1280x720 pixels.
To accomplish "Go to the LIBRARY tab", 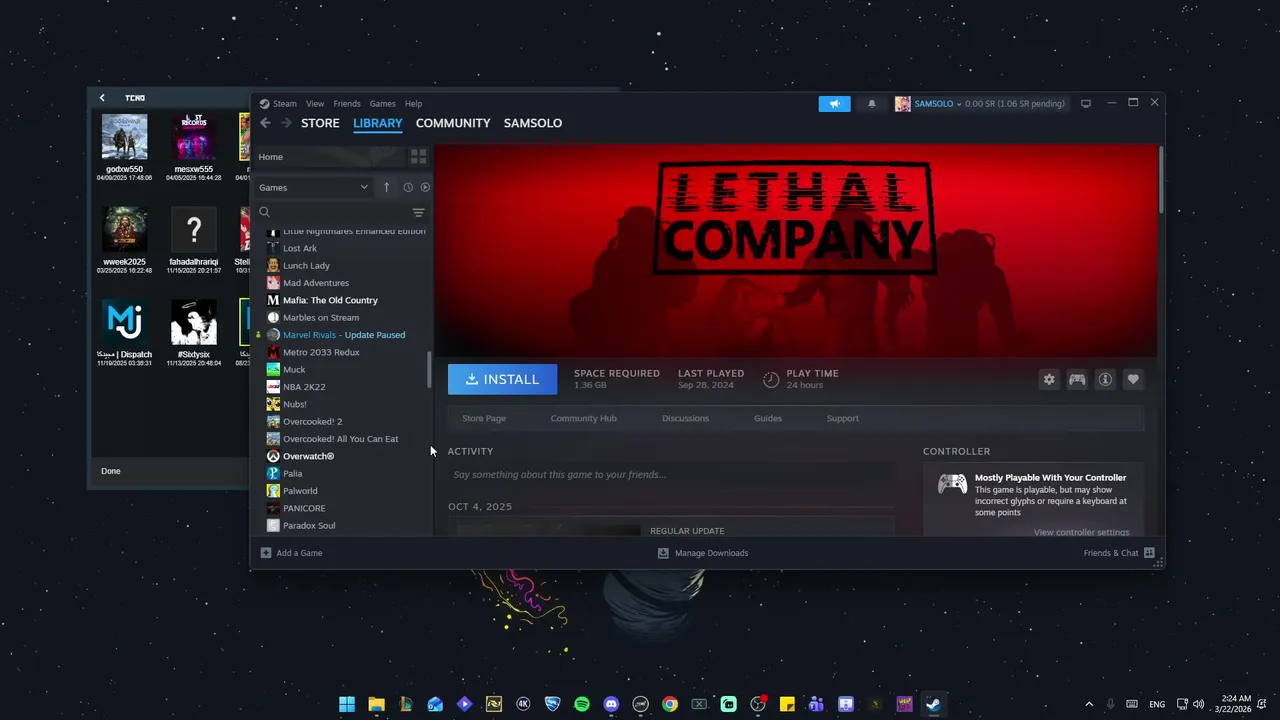I will (x=378, y=123).
